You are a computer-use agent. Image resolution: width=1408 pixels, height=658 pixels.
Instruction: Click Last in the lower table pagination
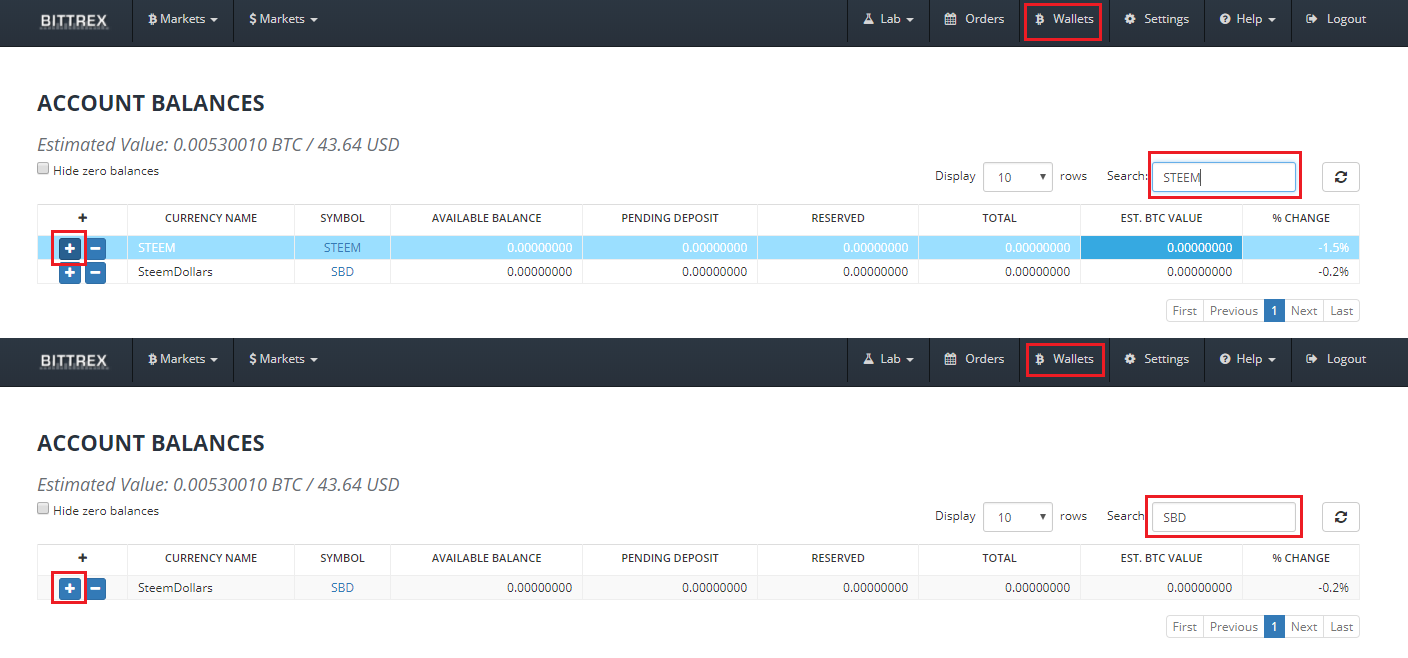click(x=1342, y=627)
